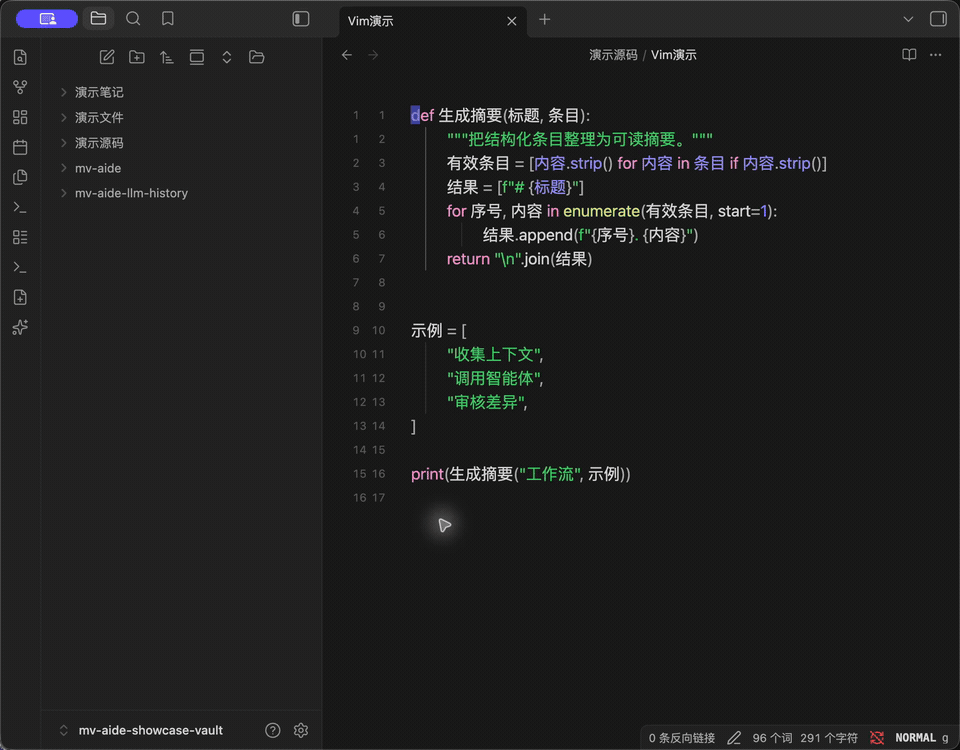
Task: Click the 291 个字符 character count
Action: pyautogui.click(x=829, y=738)
